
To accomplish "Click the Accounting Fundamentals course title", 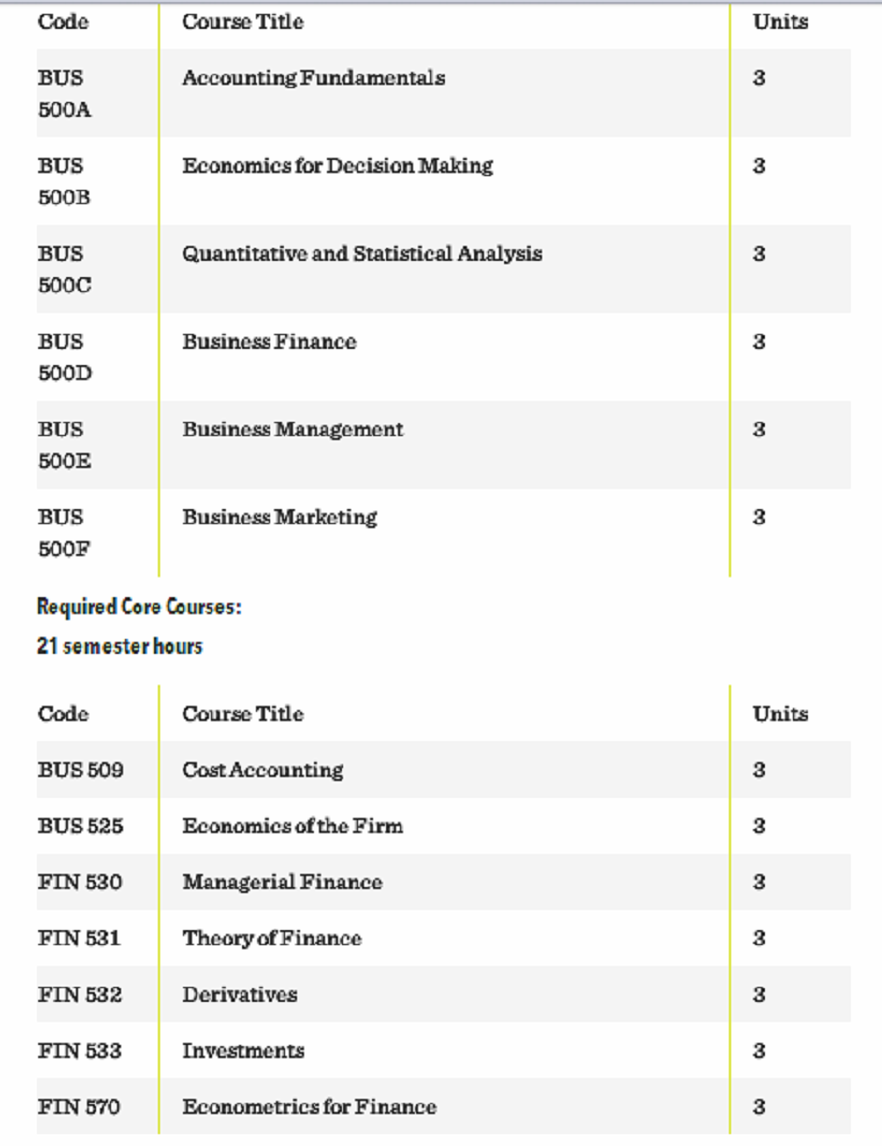I will 313,78.
